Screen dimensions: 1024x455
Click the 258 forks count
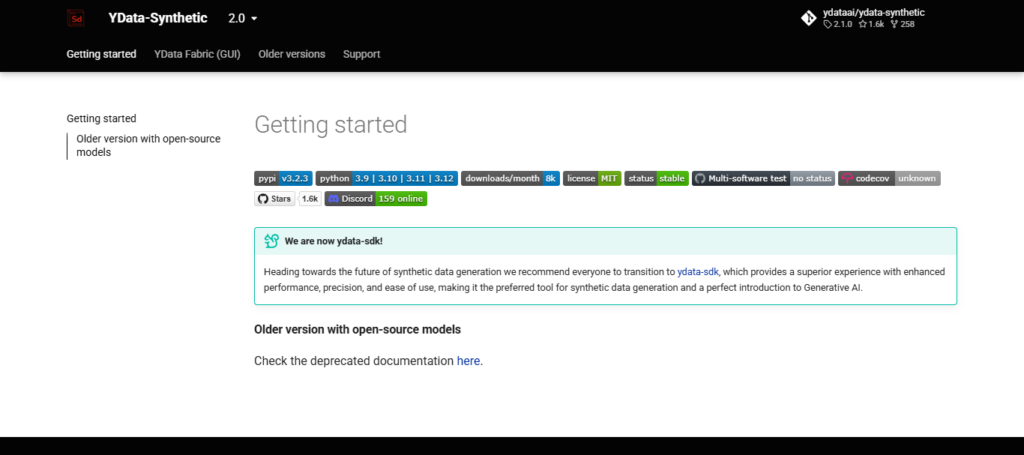pyautogui.click(x=903, y=24)
